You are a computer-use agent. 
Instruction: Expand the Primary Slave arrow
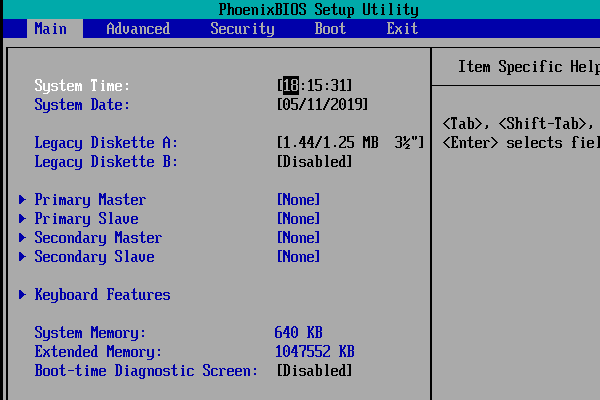coord(23,219)
